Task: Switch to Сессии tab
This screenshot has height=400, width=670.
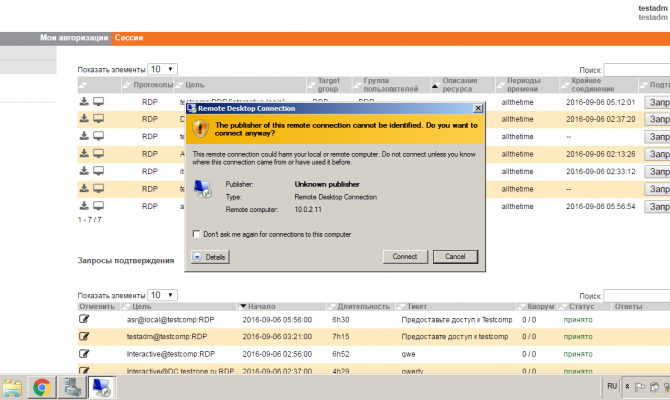Action: pos(129,38)
